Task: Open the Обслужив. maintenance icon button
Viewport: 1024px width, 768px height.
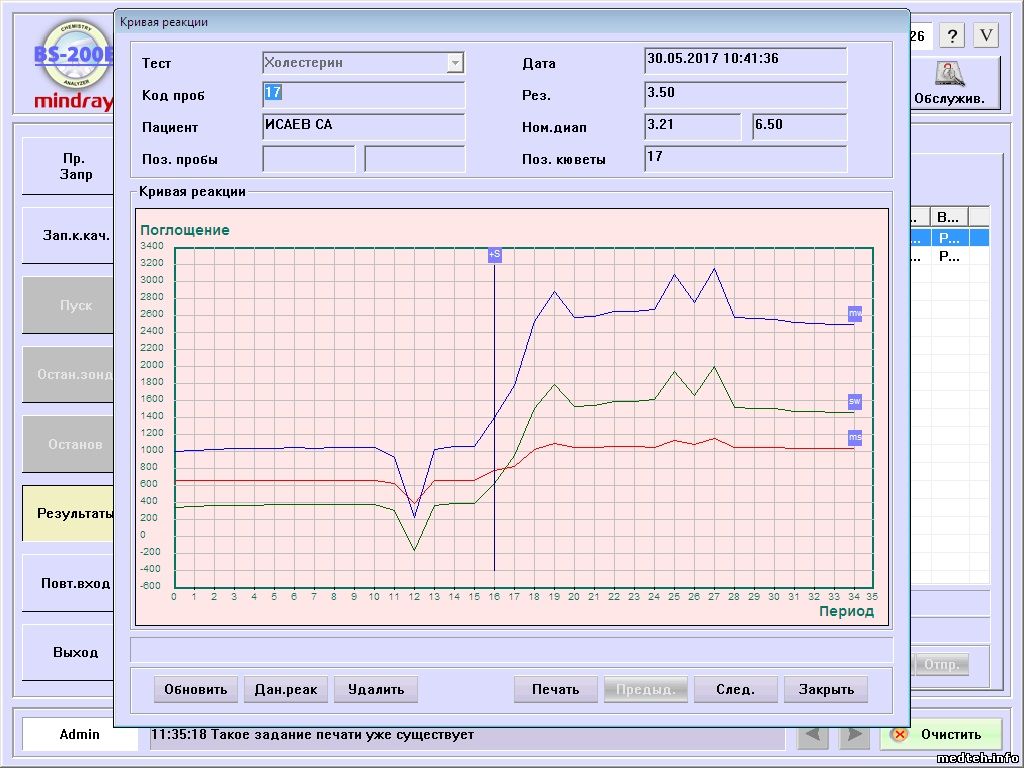Action: tap(955, 83)
